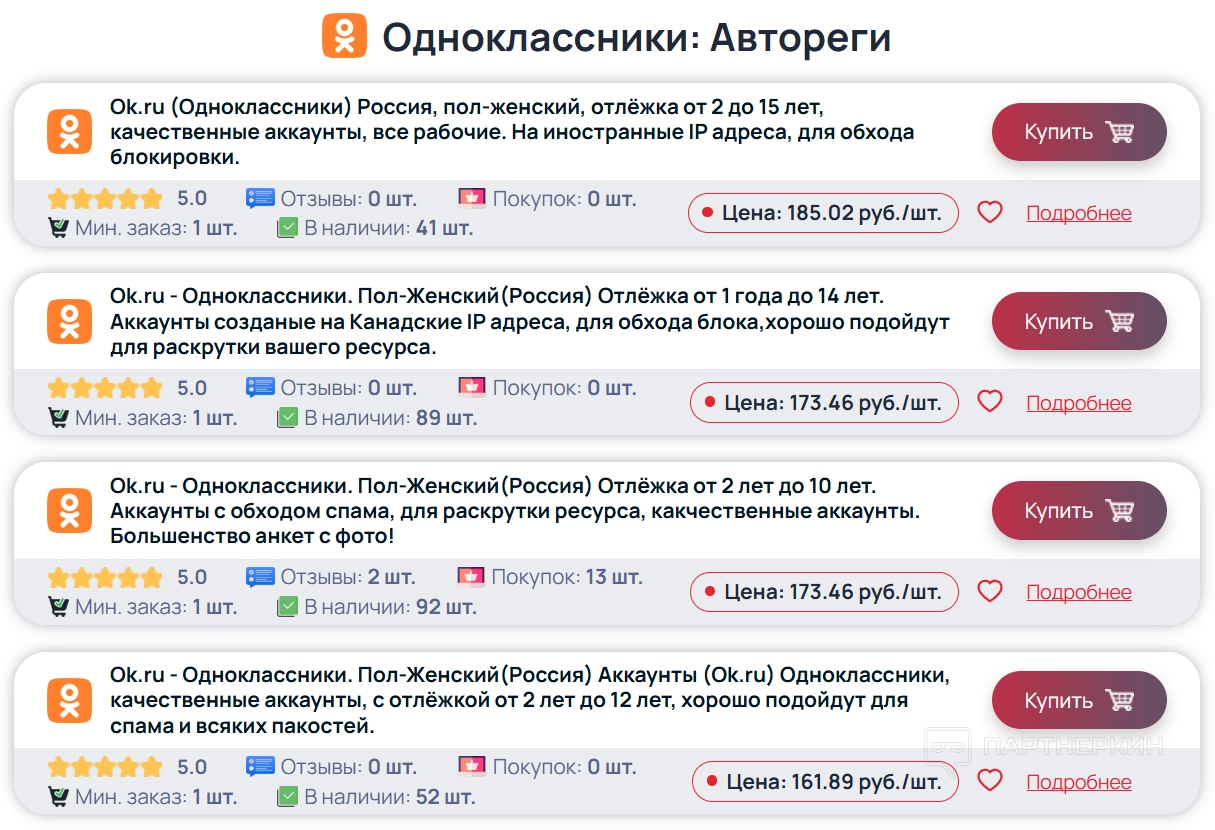This screenshot has height=830, width=1215.
Task: Click the OK logo of the 161.89 руб. listing
Action: (x=69, y=700)
